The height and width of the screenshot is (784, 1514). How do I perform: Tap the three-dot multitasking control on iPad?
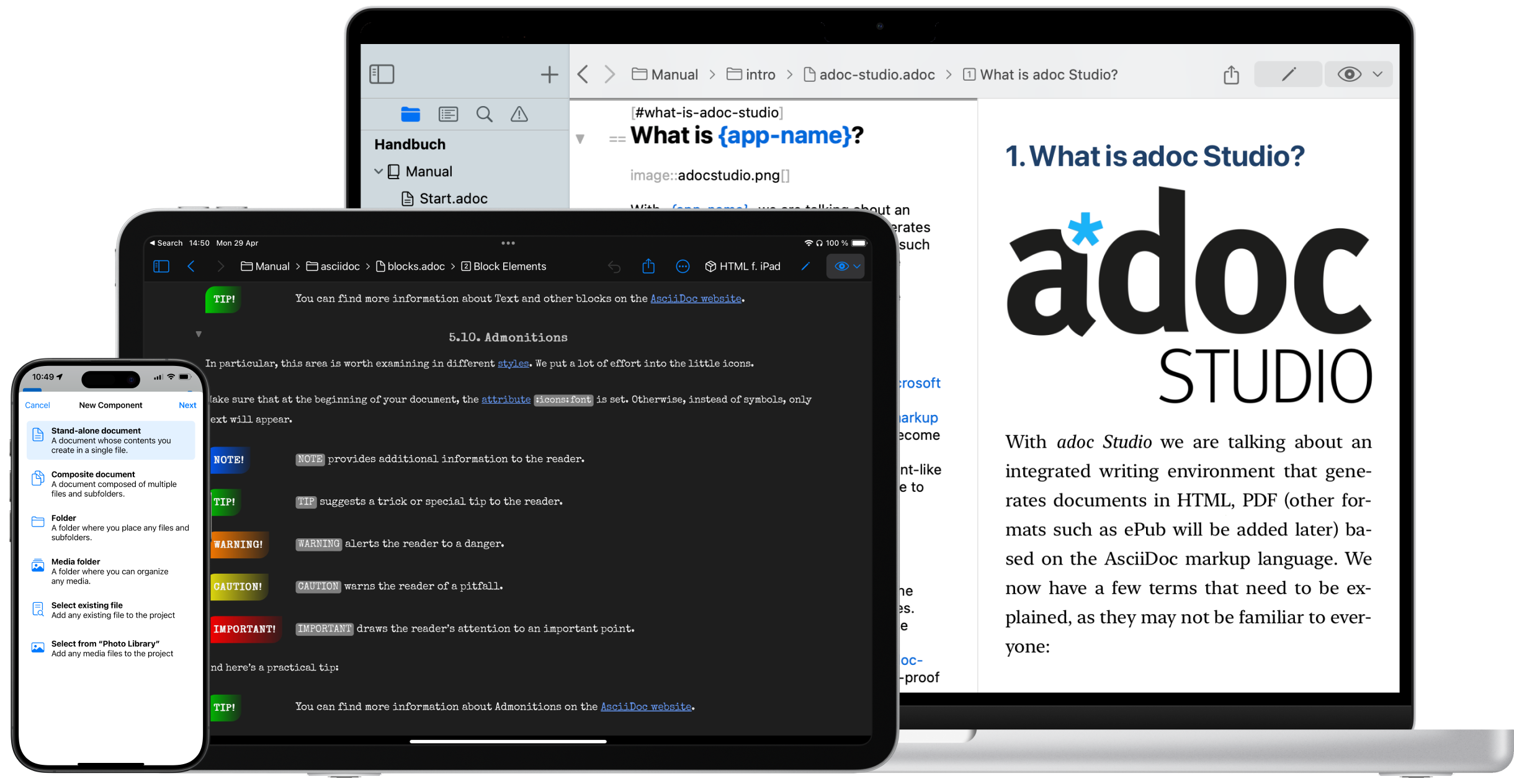point(508,243)
